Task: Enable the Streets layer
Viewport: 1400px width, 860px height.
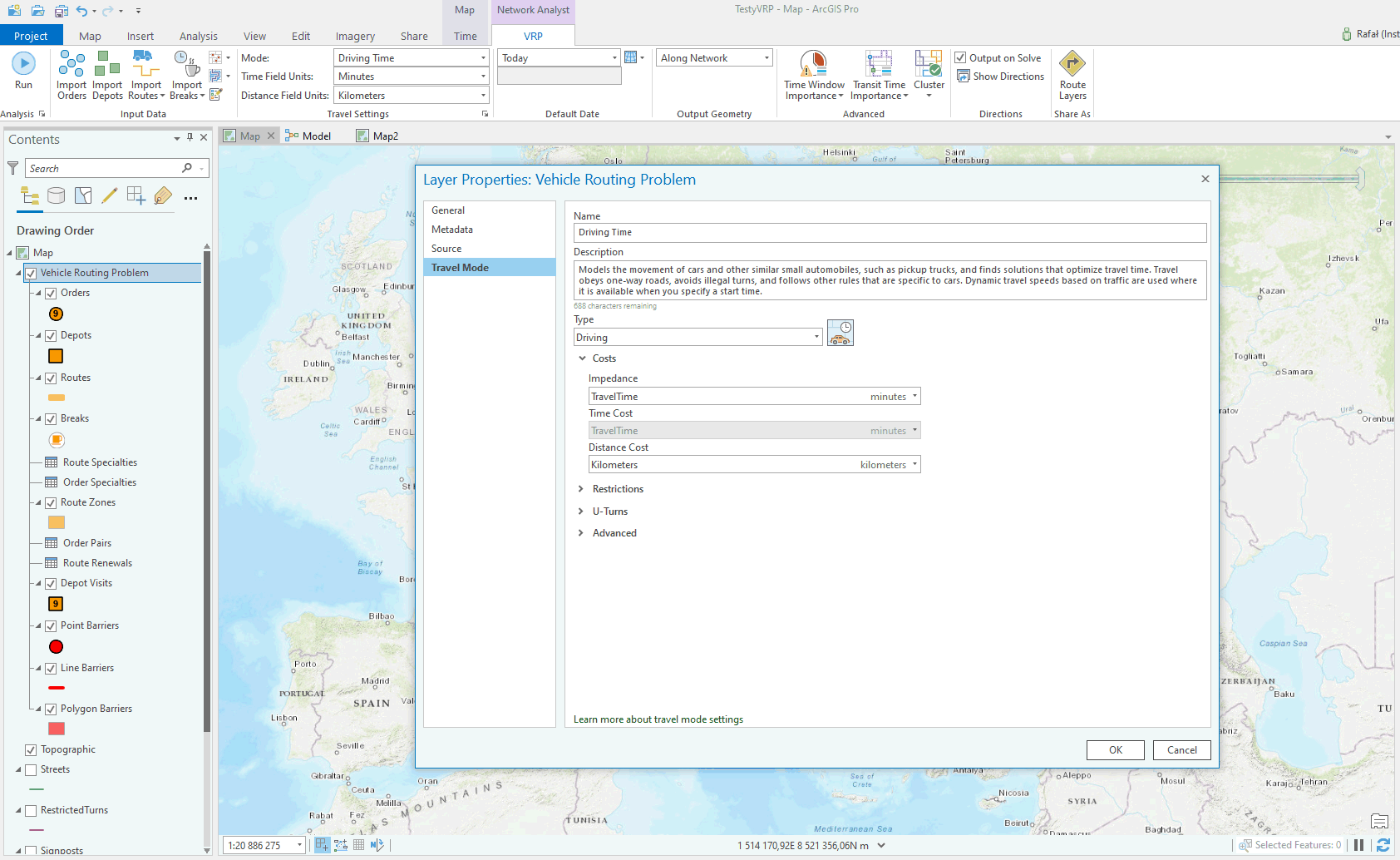Action: [31, 769]
